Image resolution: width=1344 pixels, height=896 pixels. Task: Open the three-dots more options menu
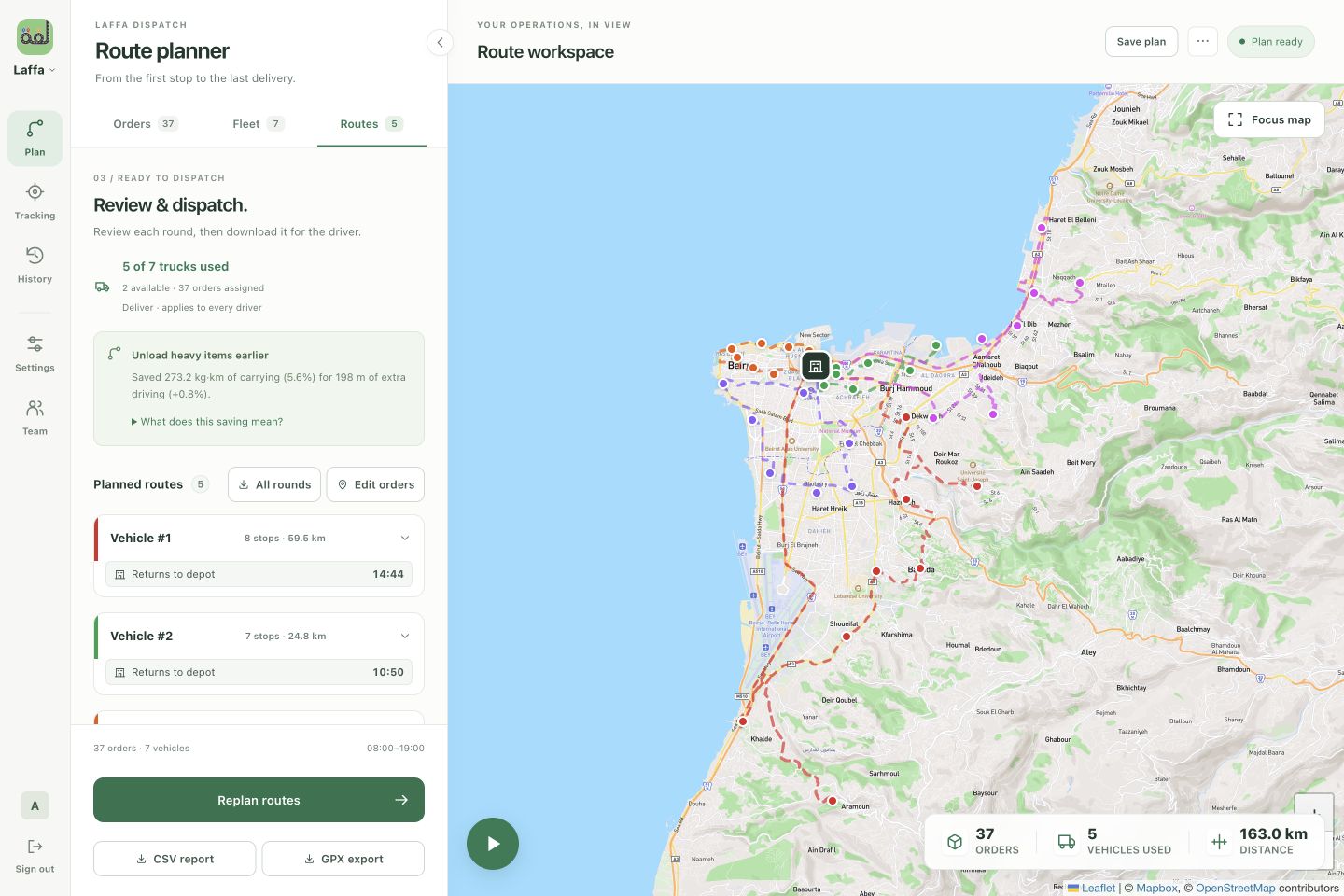click(x=1203, y=41)
